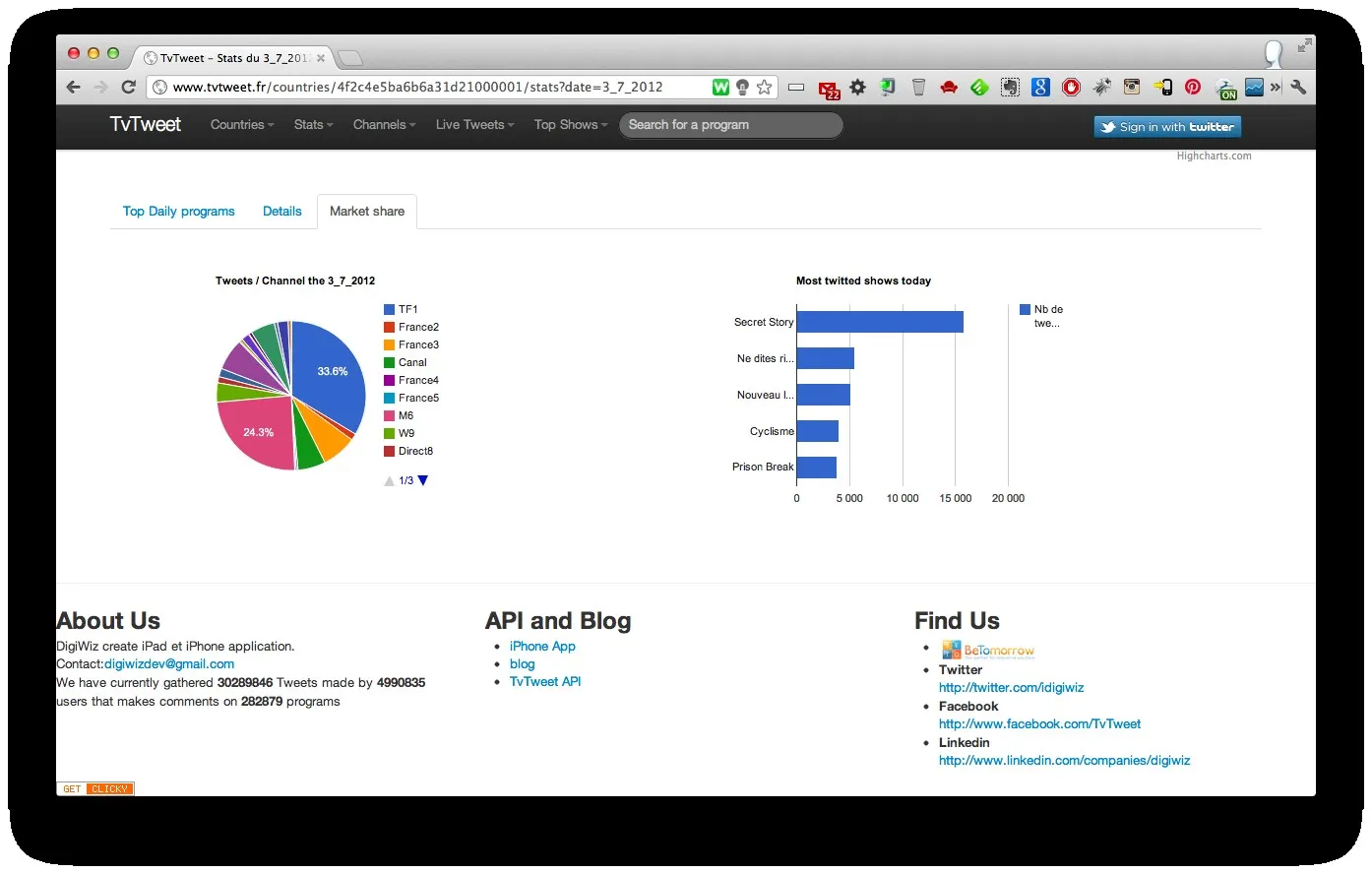Show hidden extensions with the double chevron

pos(1276,87)
